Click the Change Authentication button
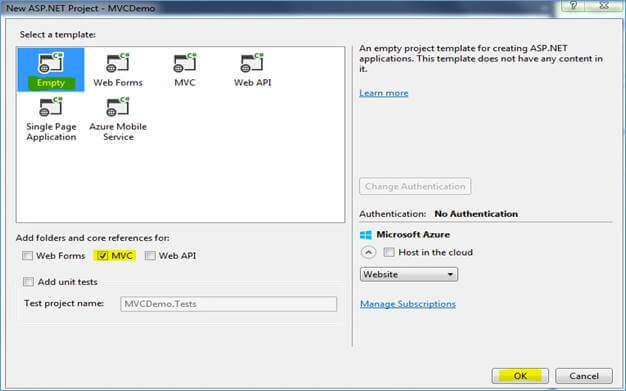Image resolution: width=626 pixels, height=391 pixels. pos(415,187)
